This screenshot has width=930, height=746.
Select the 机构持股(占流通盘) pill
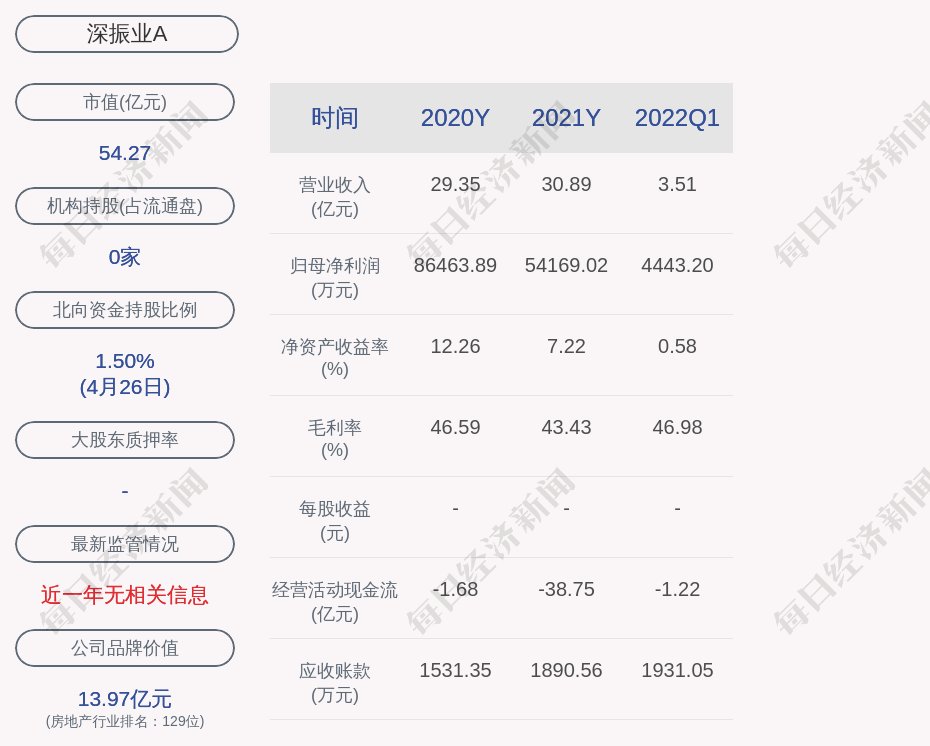[125, 206]
